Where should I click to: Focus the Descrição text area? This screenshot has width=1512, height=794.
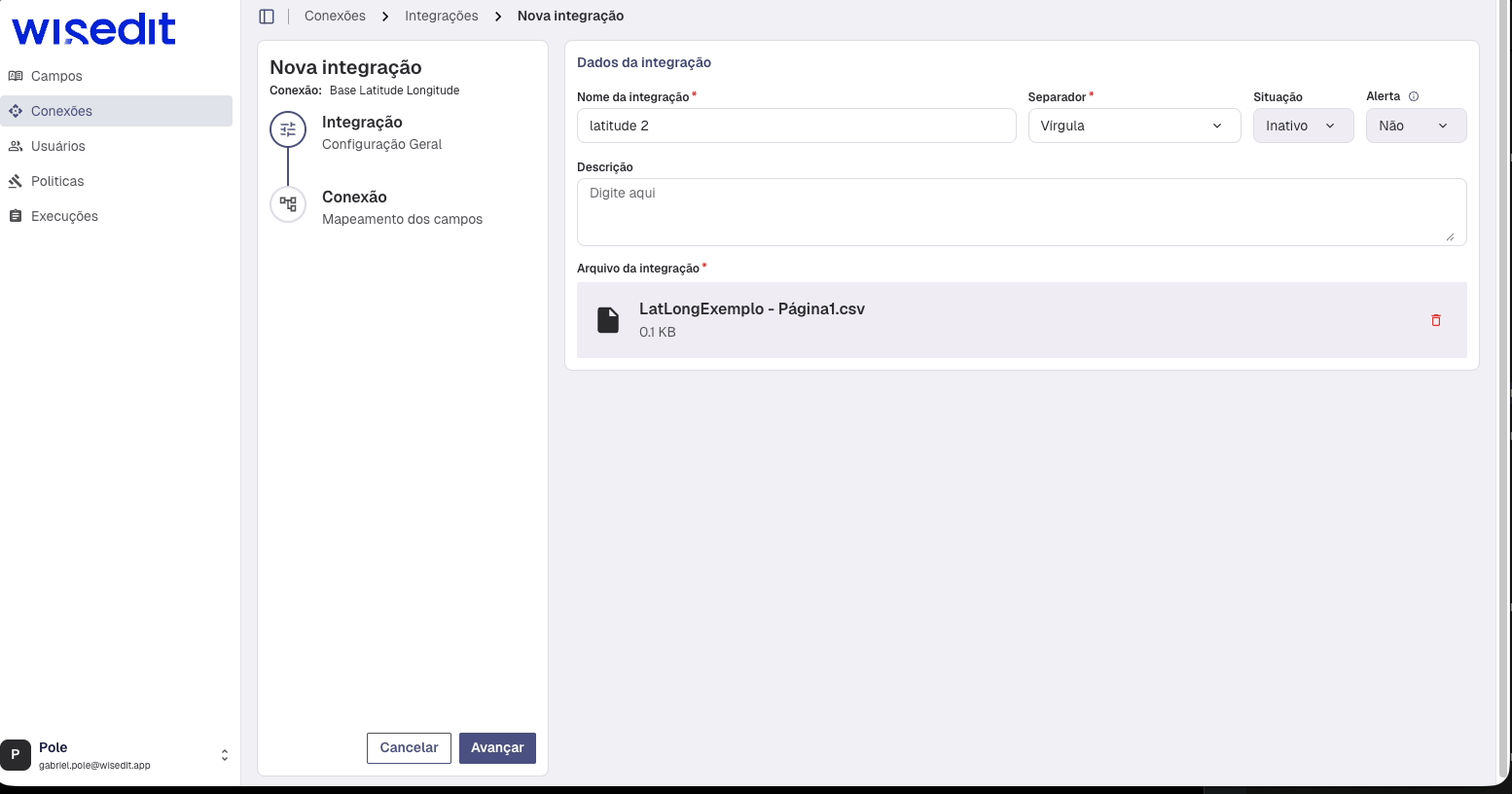point(1021,211)
